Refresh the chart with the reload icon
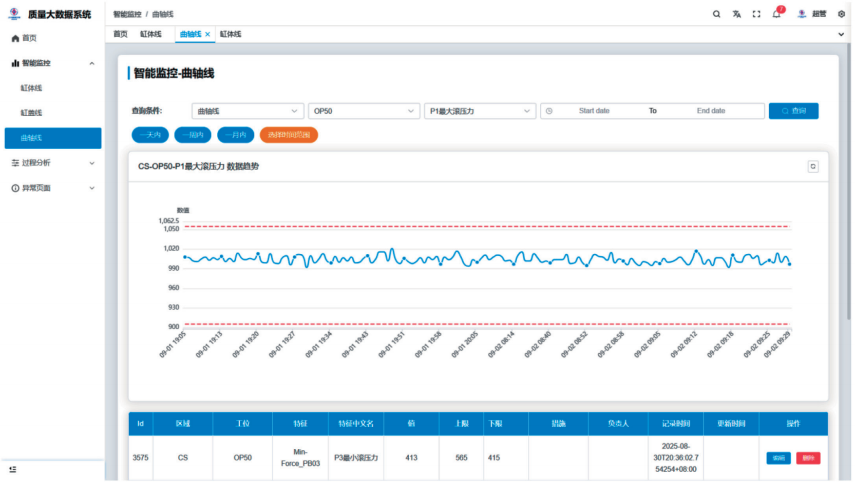The width and height of the screenshot is (863, 488). click(813, 166)
